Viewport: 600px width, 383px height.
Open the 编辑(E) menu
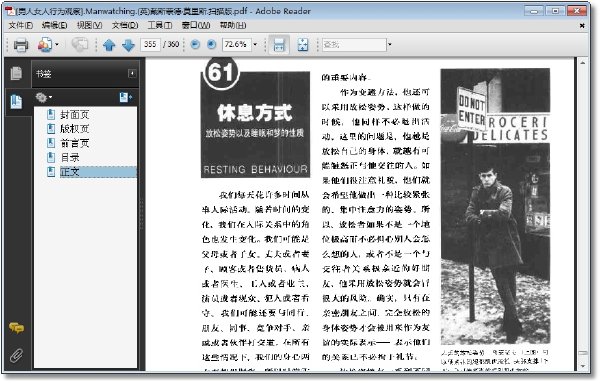point(54,25)
